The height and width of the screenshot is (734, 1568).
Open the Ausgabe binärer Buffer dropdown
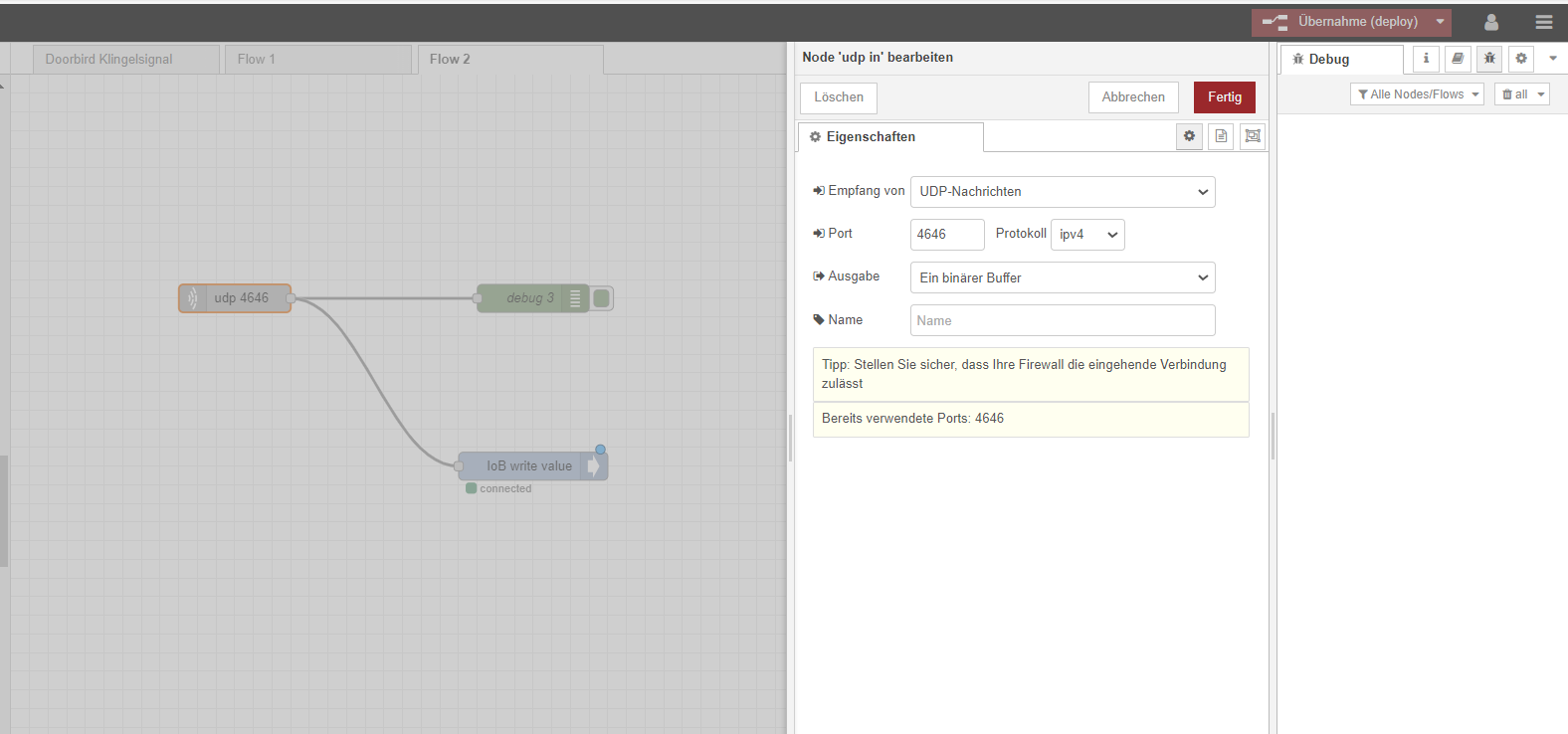click(1063, 277)
